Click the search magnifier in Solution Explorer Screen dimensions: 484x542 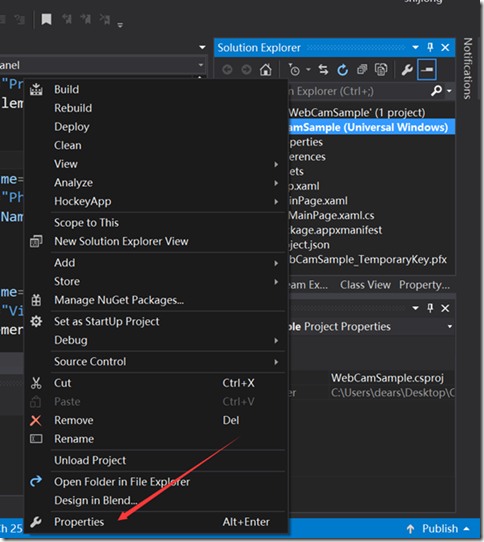(x=437, y=91)
